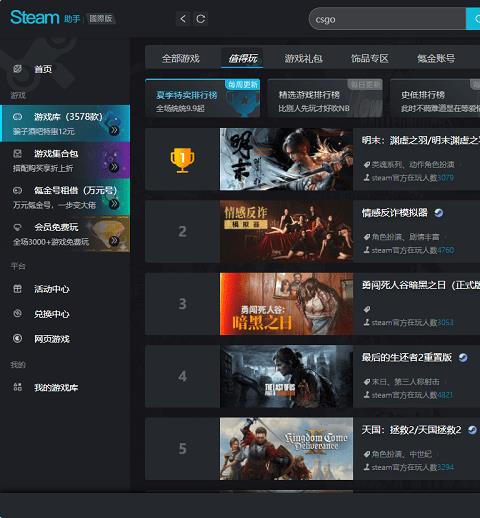This screenshot has height=518, width=480.
Task: Expand arrow on 会员免费玩 sidebar card
Action: point(114,241)
